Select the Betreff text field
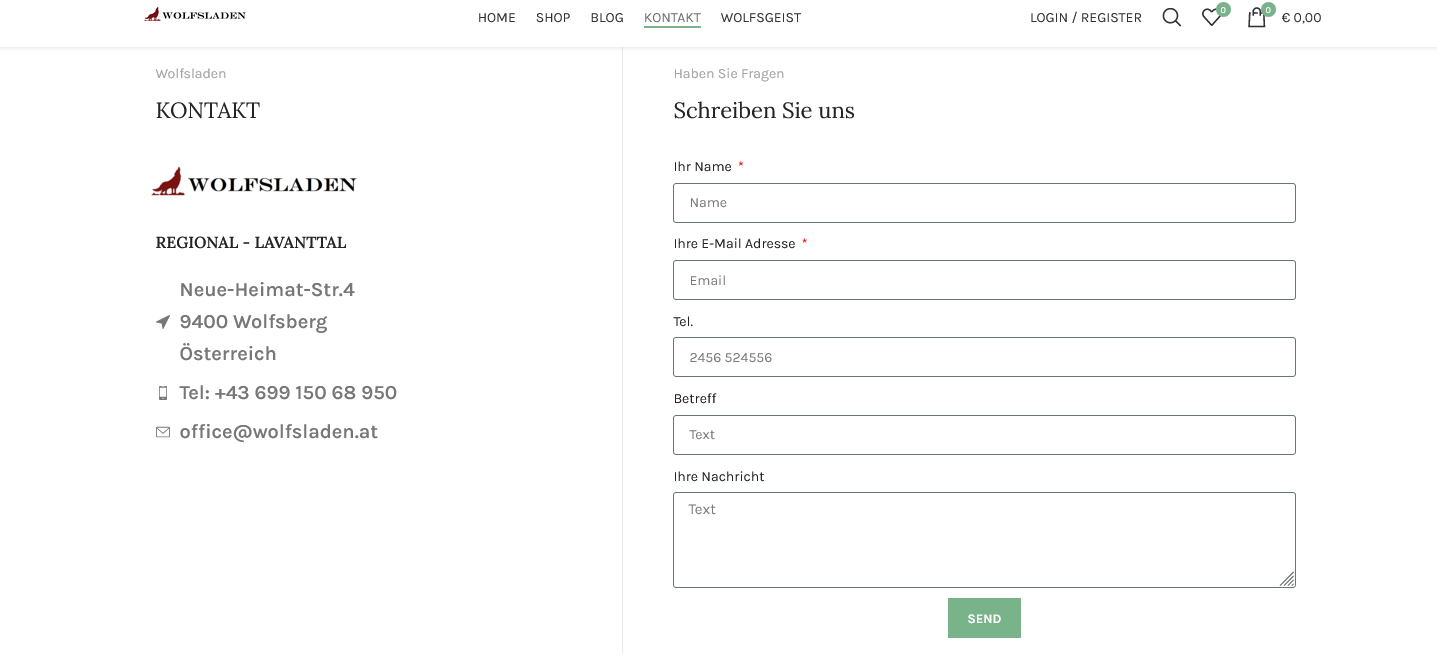Image resolution: width=1437 pixels, height=667 pixels. [x=984, y=435]
